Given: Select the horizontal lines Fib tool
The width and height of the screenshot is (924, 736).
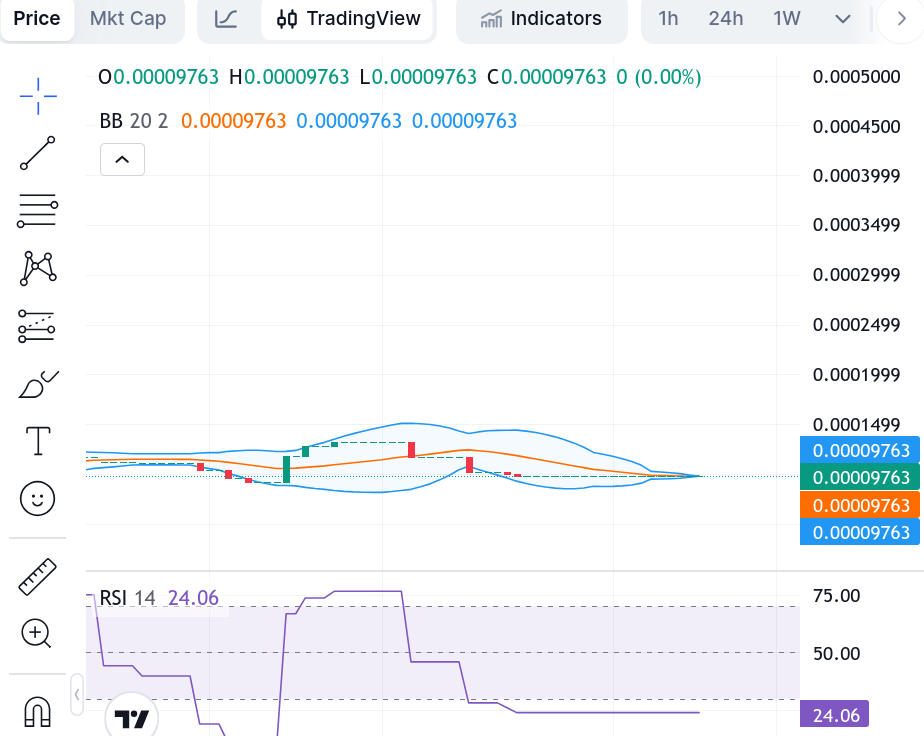Looking at the screenshot, I should coord(38,210).
